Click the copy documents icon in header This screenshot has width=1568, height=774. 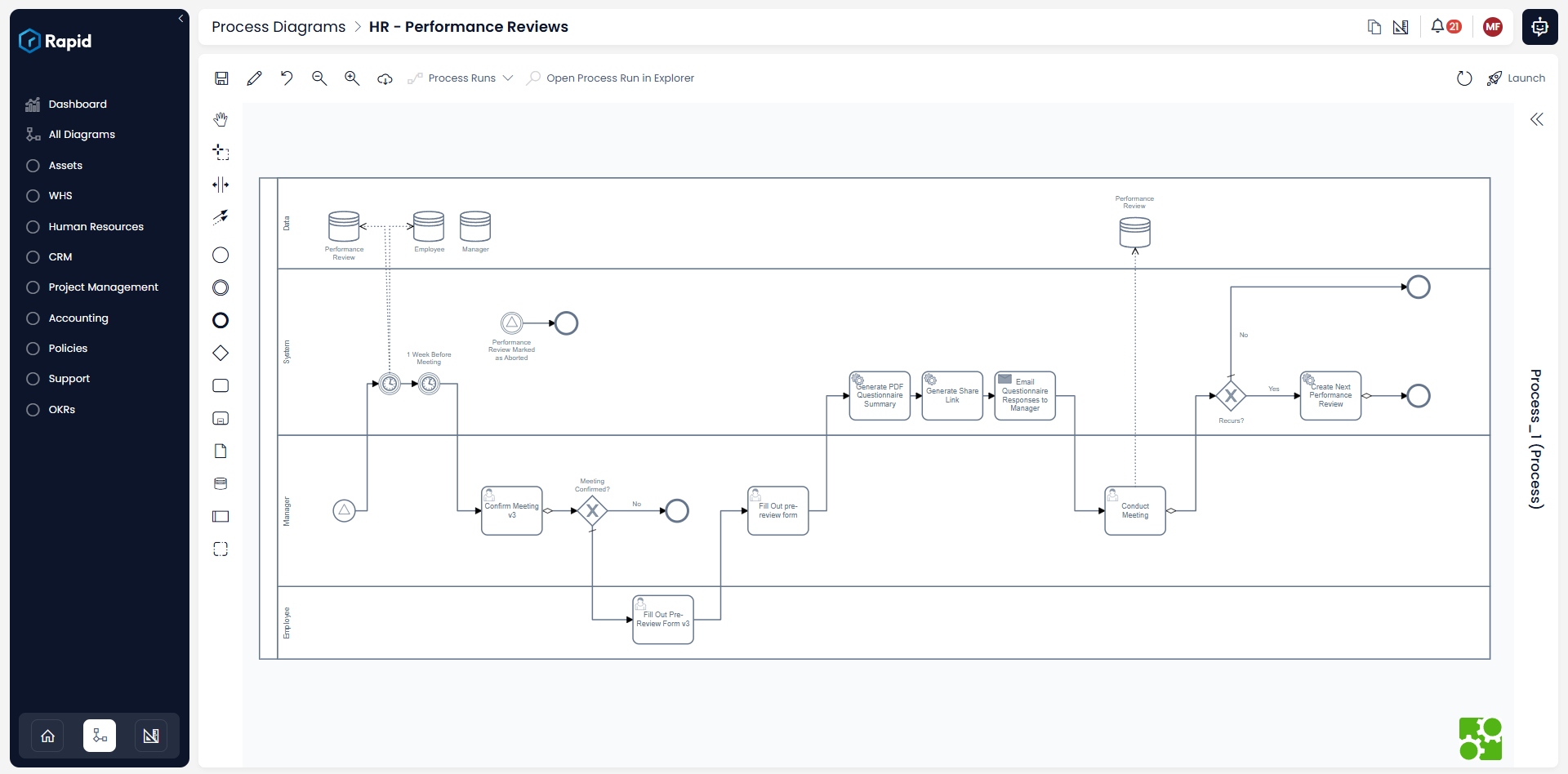pyautogui.click(x=1374, y=27)
